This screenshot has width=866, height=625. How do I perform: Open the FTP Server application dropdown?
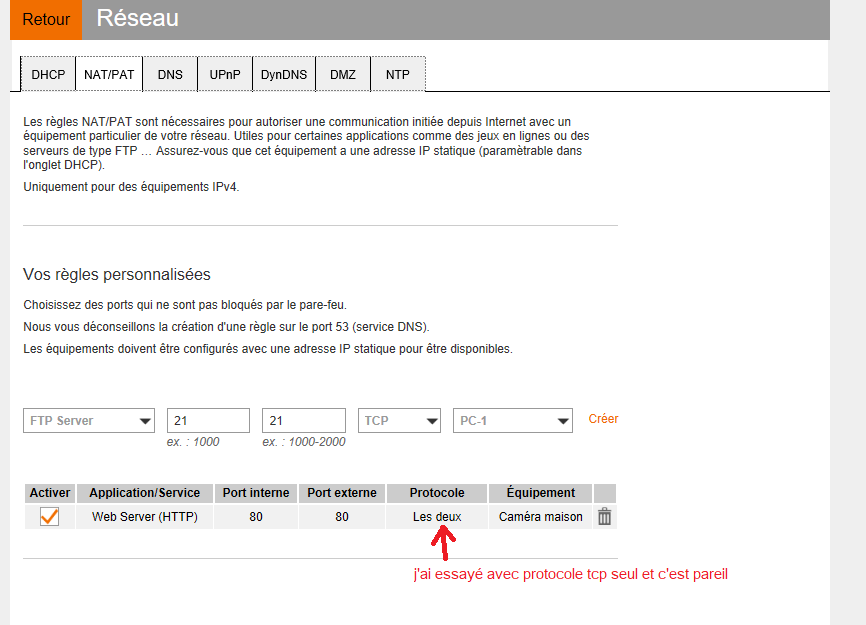[89, 421]
